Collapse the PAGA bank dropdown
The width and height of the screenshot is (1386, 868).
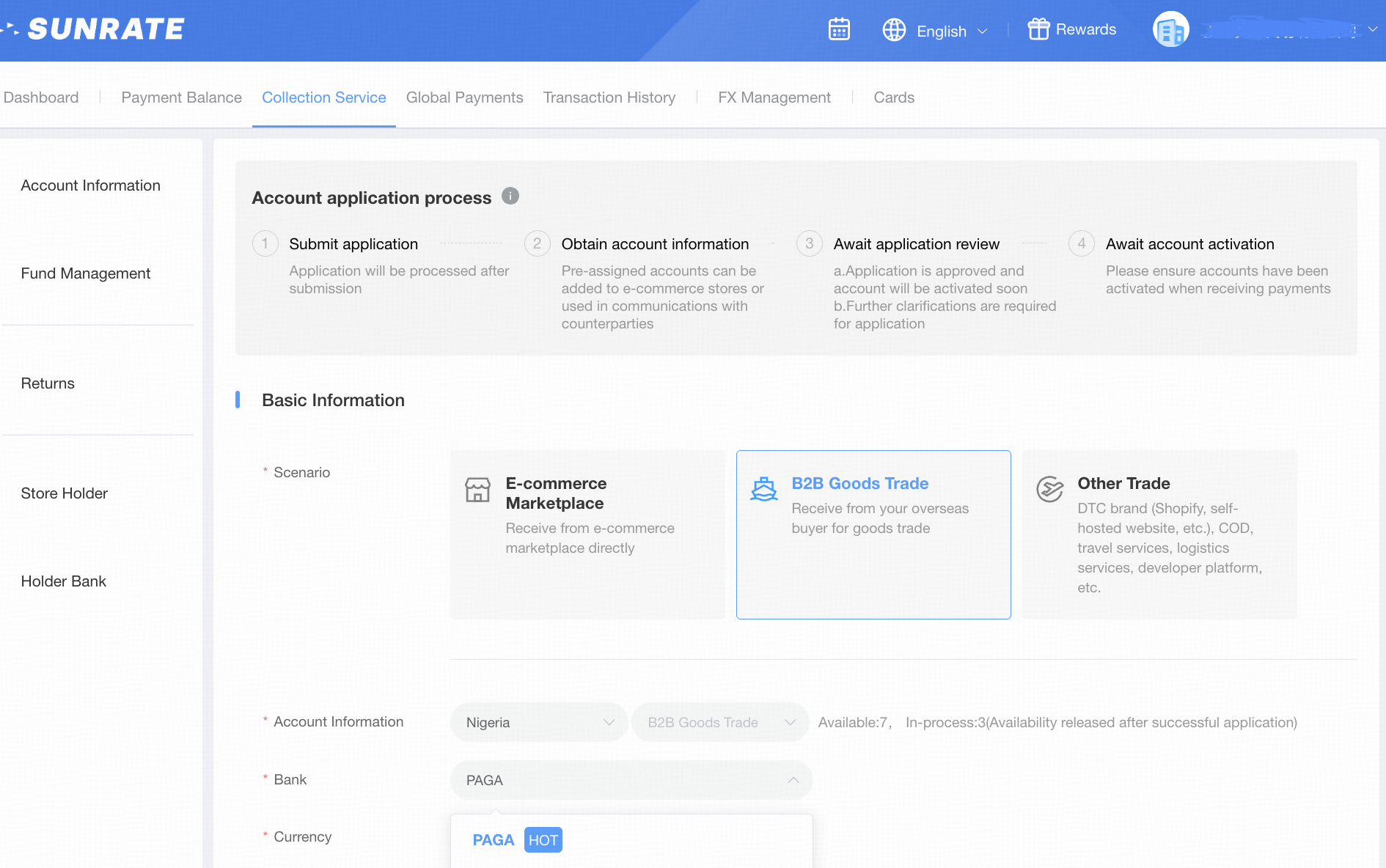click(x=793, y=780)
